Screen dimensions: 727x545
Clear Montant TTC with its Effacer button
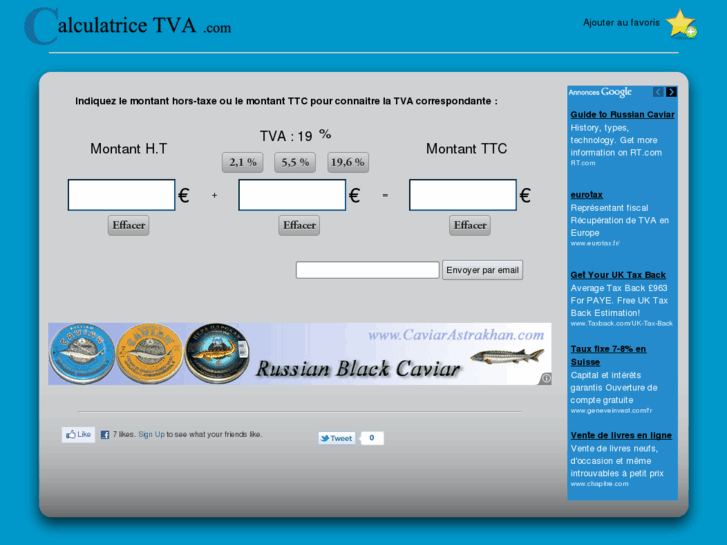point(470,225)
